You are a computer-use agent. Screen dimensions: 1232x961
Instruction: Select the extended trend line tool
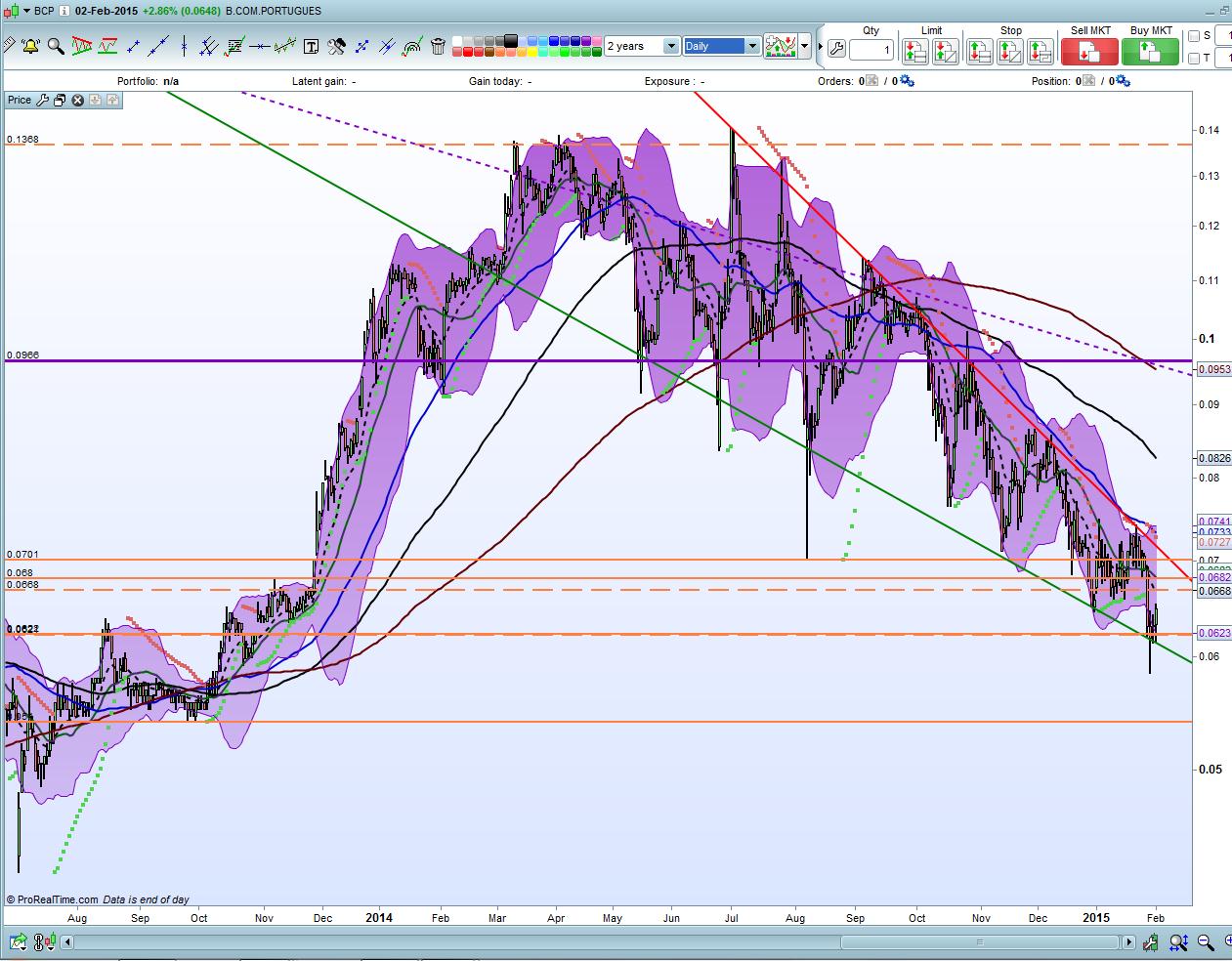[159, 46]
